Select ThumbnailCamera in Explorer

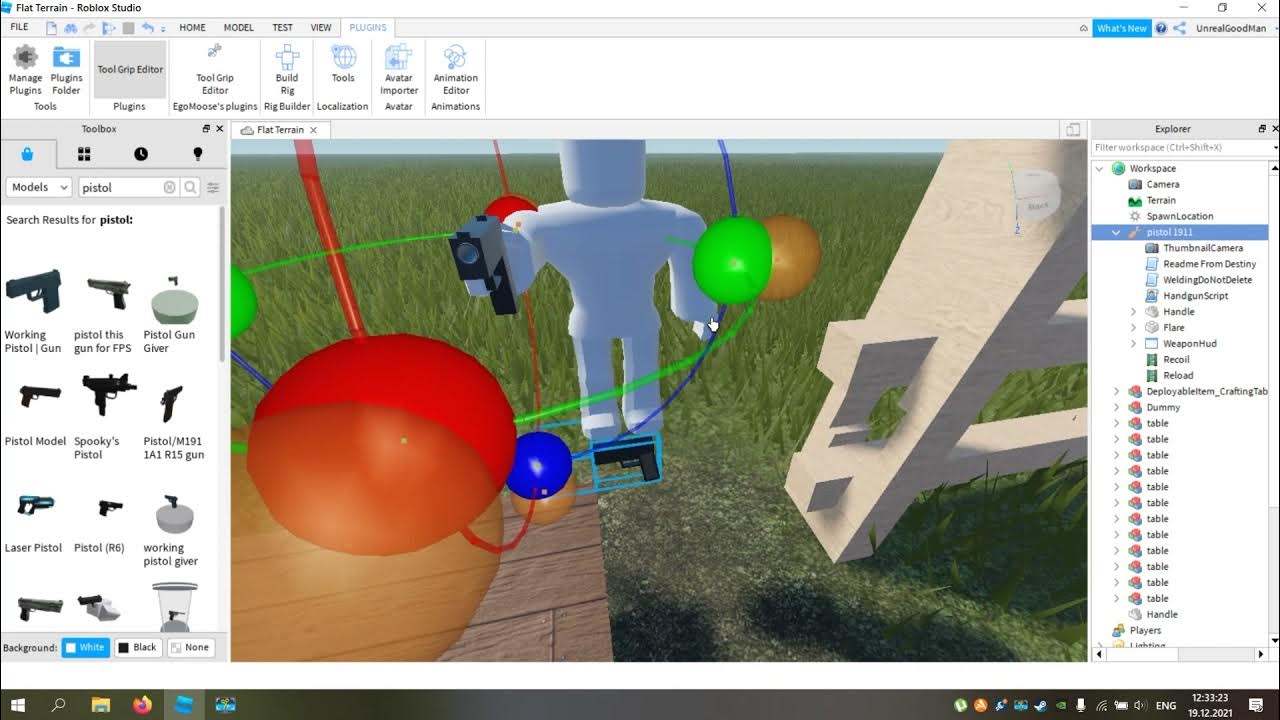(1202, 248)
